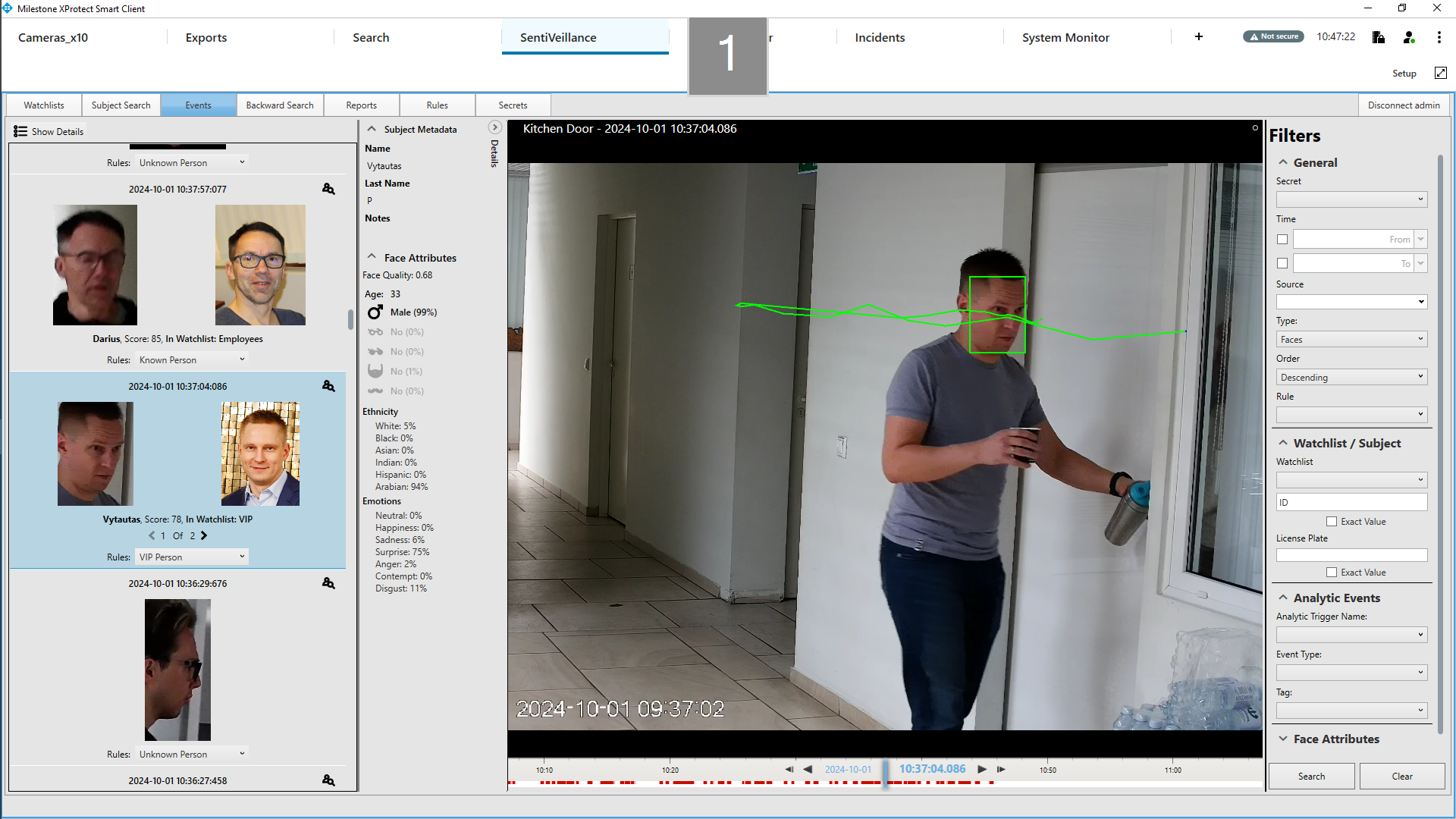The width and height of the screenshot is (1456, 819).
Task: Play video backward
Action: [808, 769]
